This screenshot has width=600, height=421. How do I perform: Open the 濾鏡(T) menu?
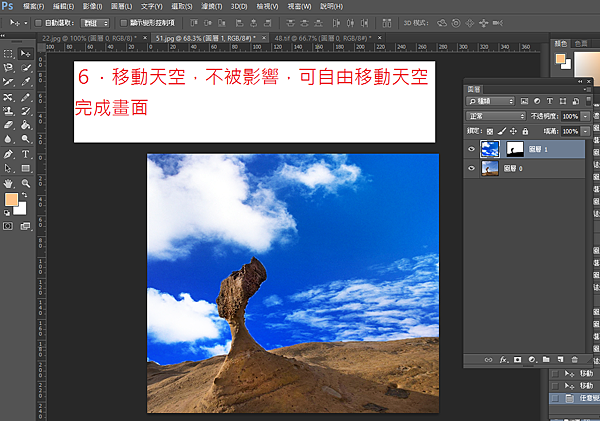coord(212,7)
